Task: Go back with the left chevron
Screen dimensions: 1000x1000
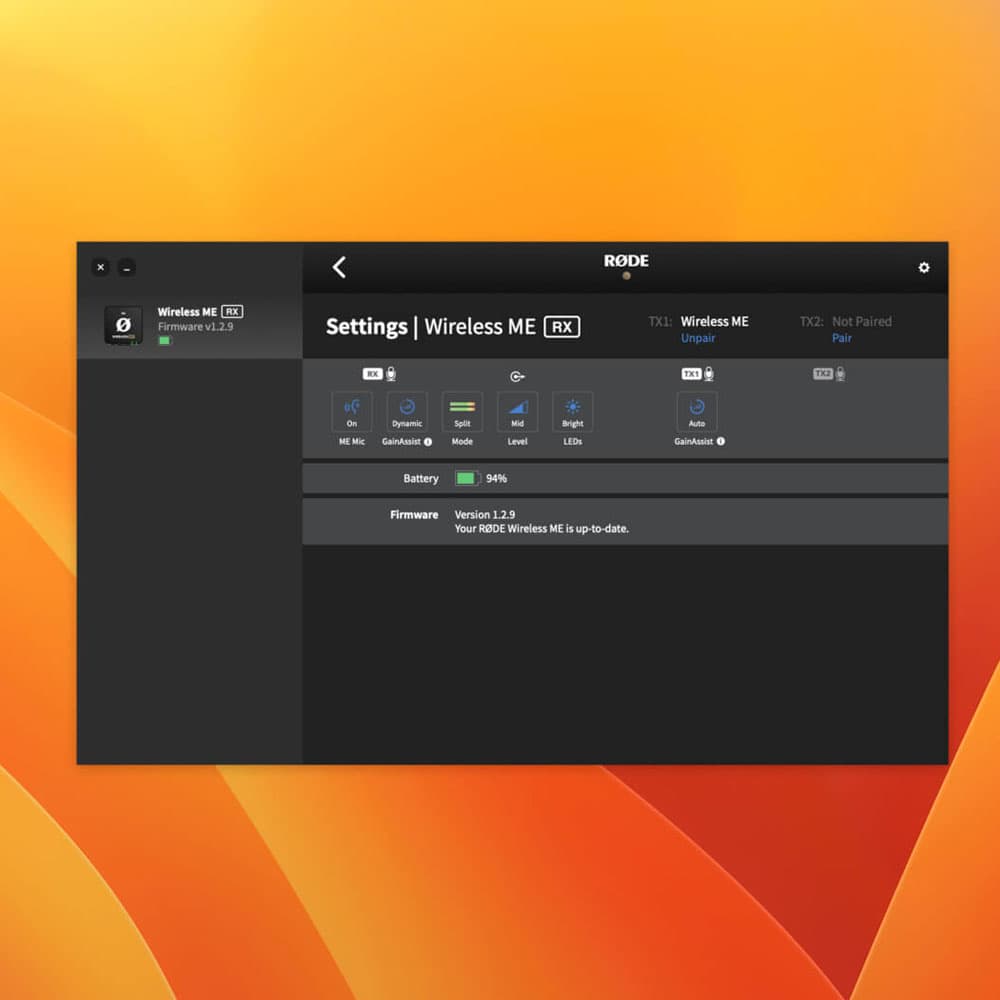Action: click(x=339, y=267)
